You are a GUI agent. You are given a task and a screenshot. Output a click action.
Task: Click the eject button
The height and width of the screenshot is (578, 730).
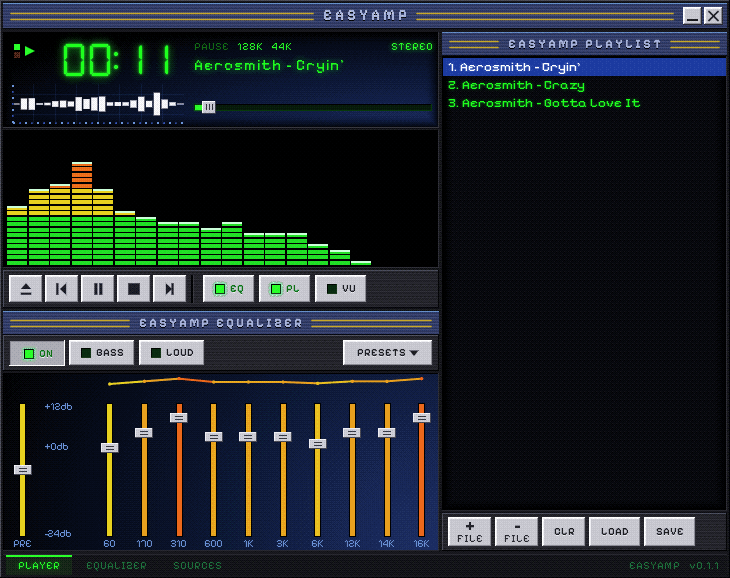point(26,289)
